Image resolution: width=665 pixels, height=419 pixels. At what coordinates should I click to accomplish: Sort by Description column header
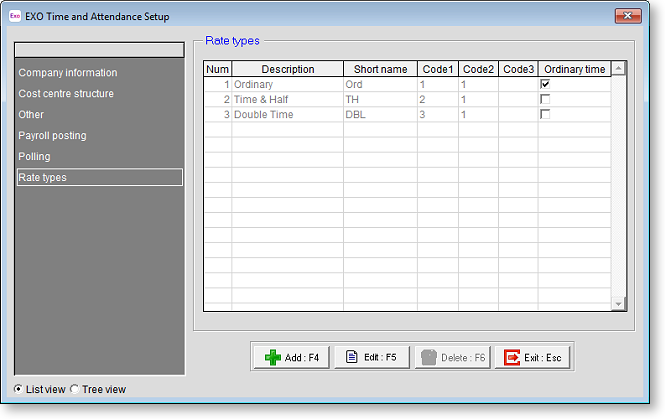tap(287, 69)
